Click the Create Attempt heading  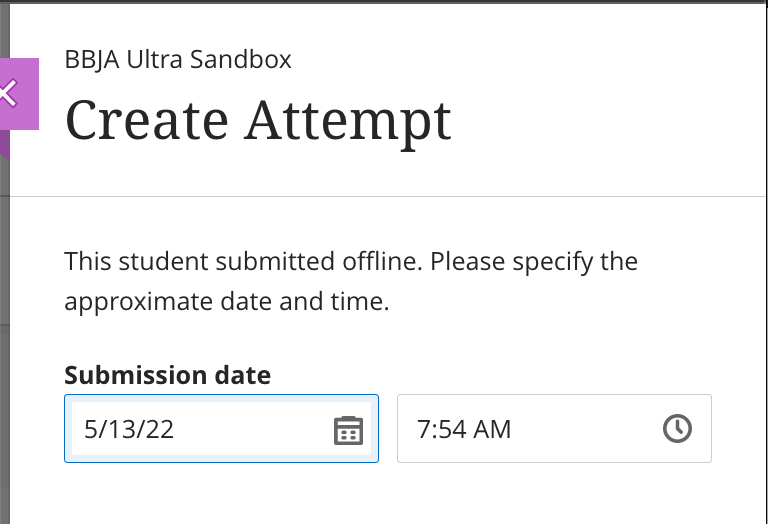point(258,120)
